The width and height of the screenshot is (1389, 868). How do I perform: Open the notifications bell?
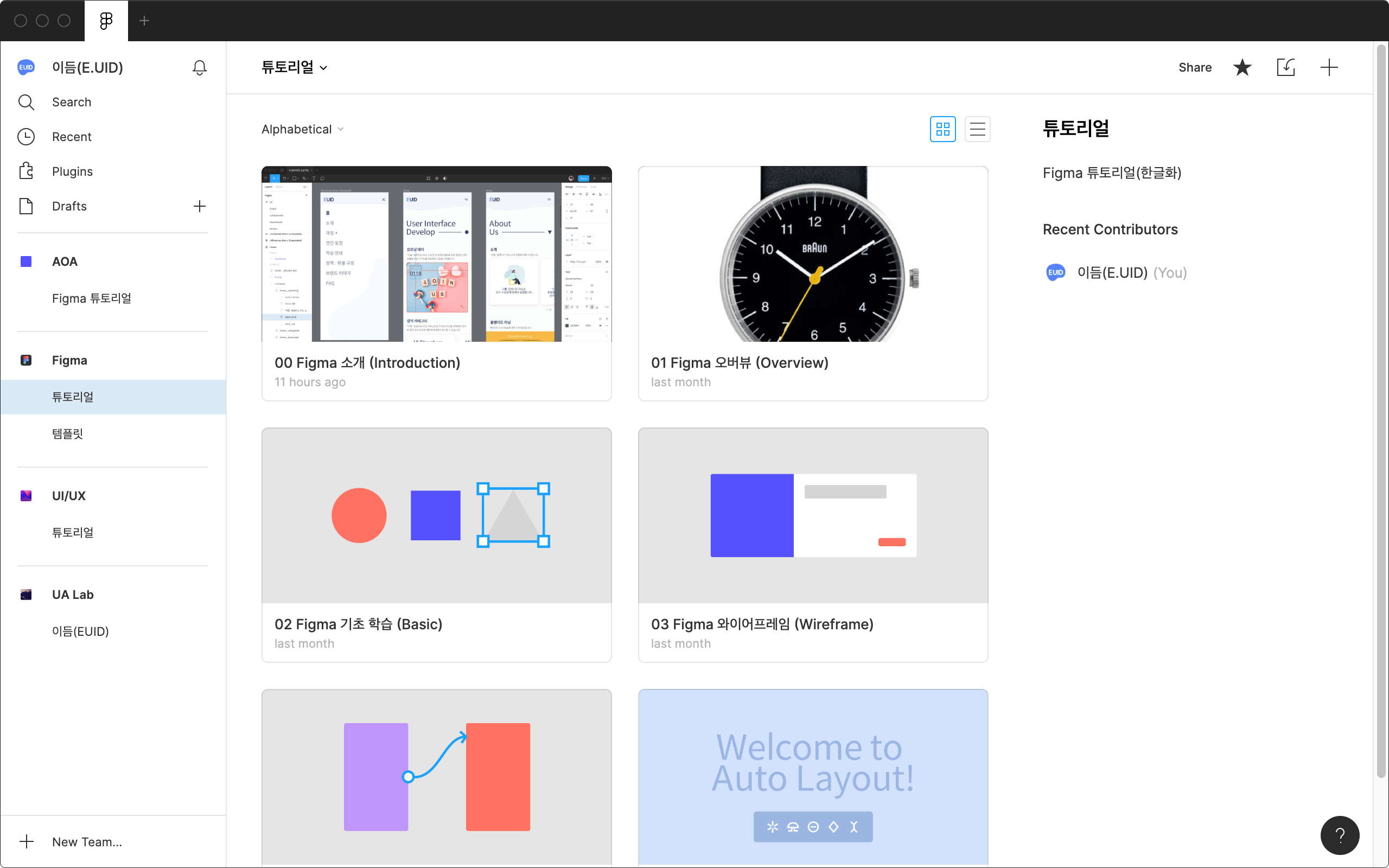199,68
